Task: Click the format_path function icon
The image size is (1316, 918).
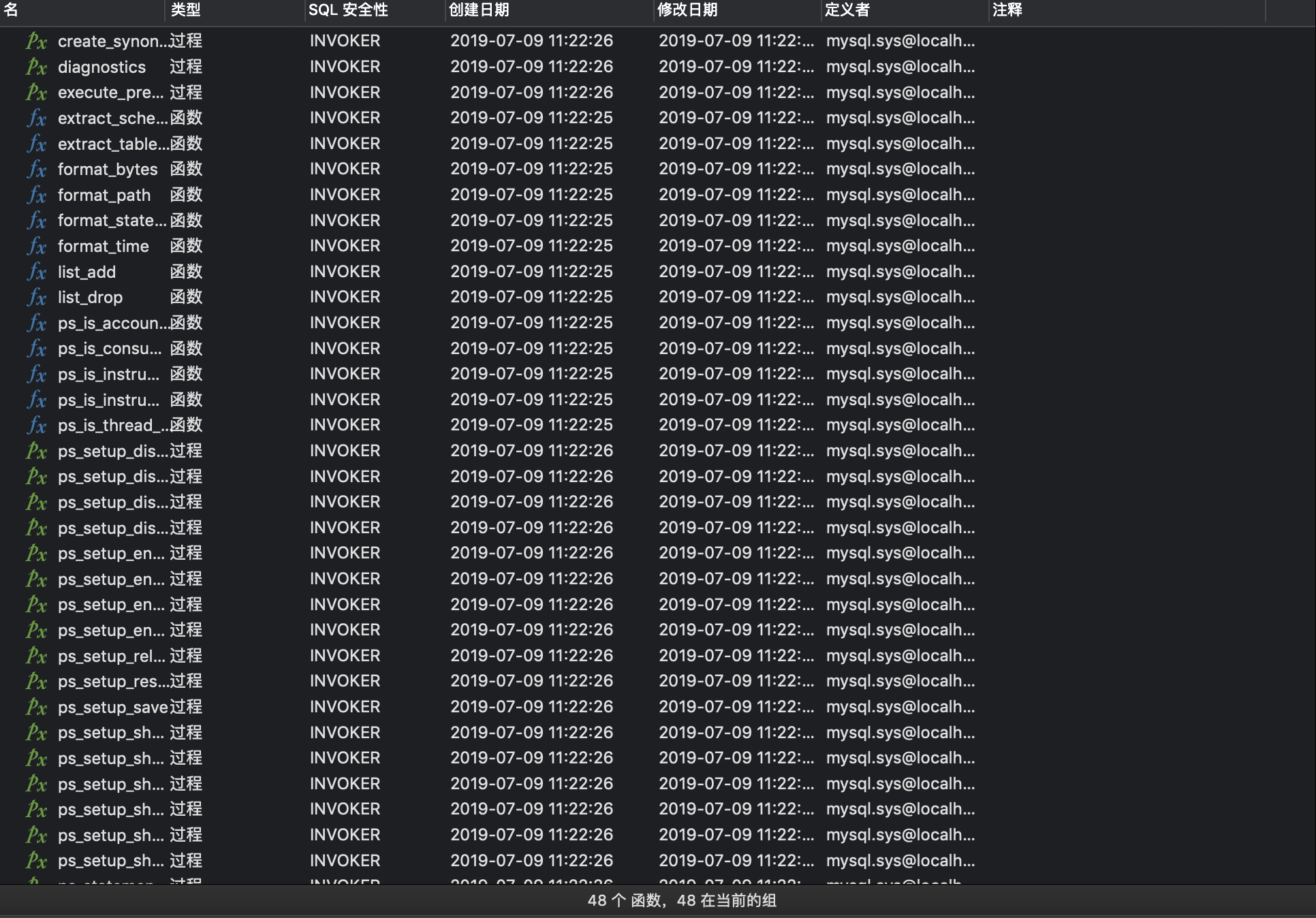Action: [36, 195]
